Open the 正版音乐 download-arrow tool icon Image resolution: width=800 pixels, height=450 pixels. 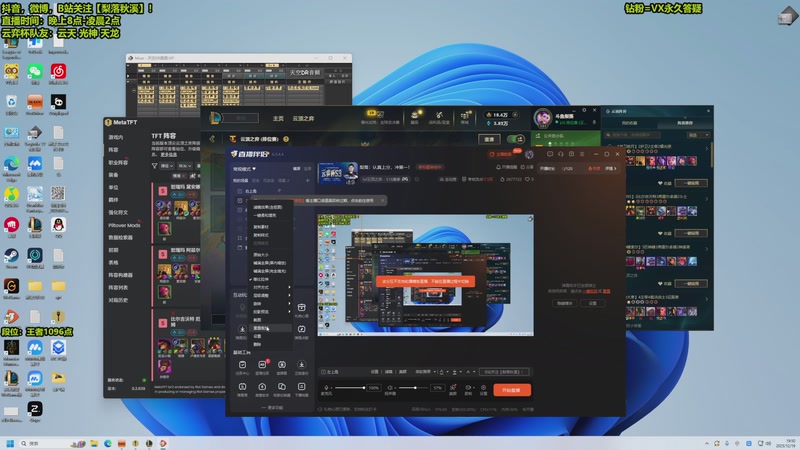pyautogui.click(x=302, y=367)
